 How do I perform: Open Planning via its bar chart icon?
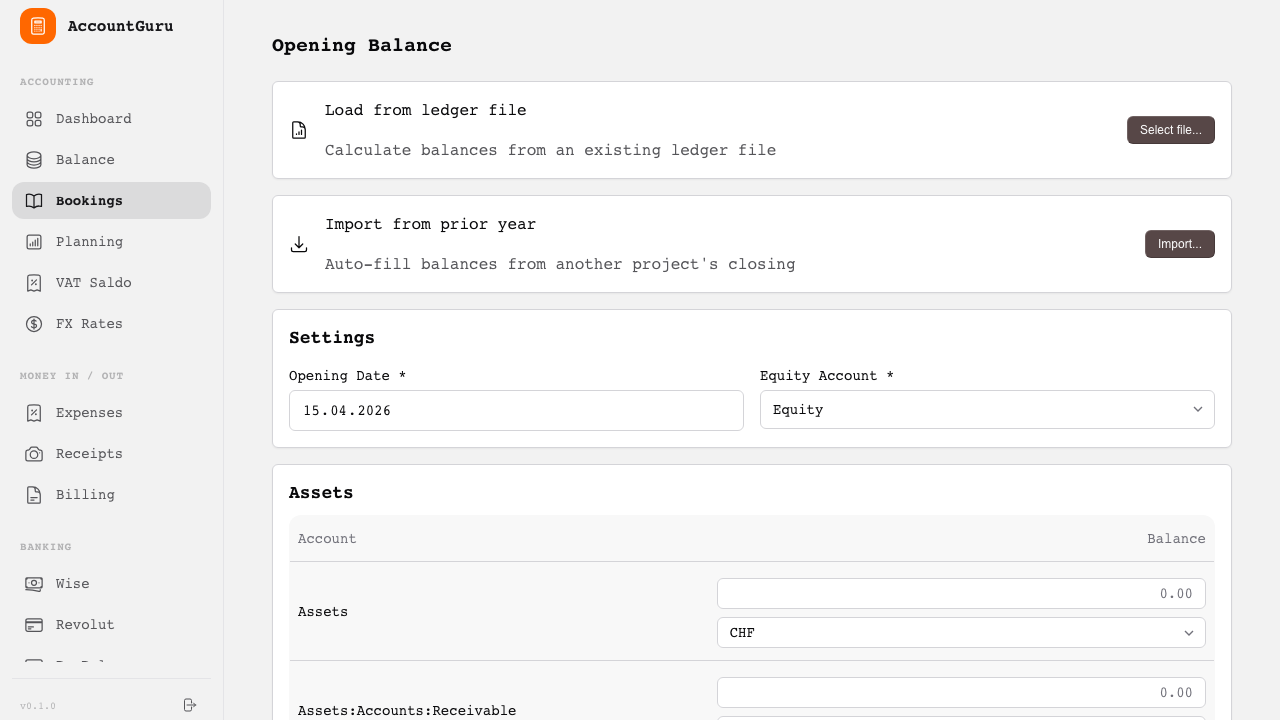33,241
